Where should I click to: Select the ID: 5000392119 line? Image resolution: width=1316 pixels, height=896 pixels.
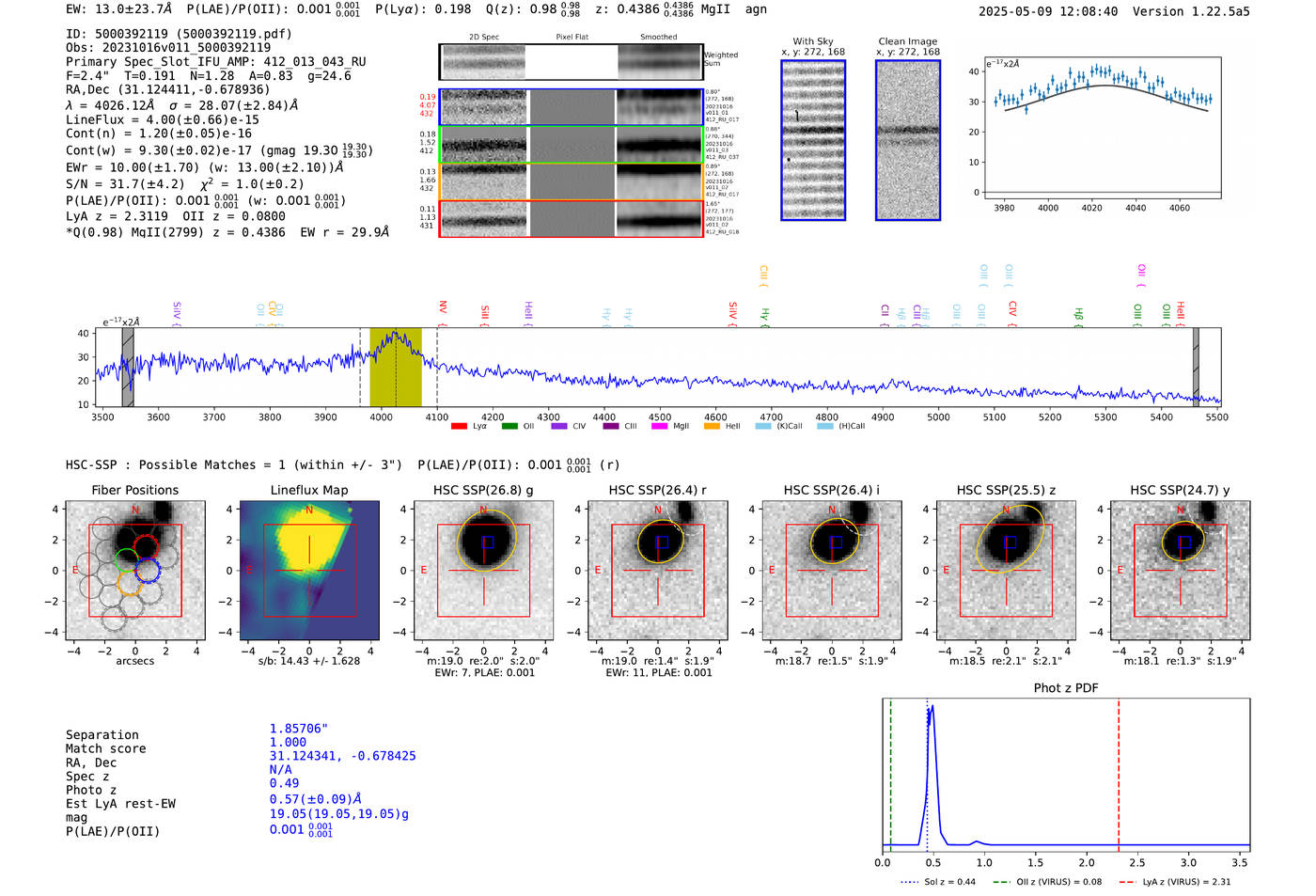pos(179,34)
